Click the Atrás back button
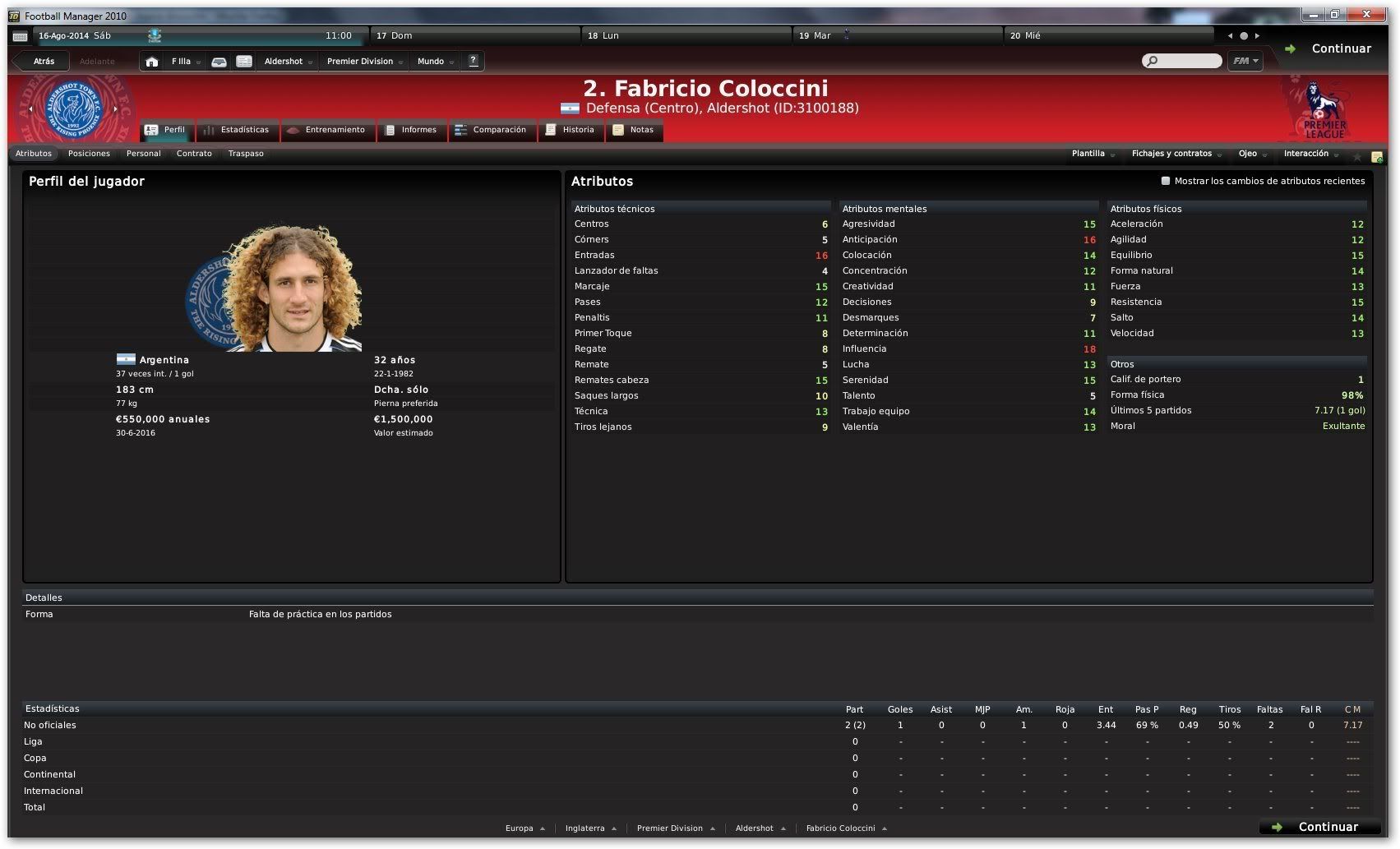 coord(41,62)
